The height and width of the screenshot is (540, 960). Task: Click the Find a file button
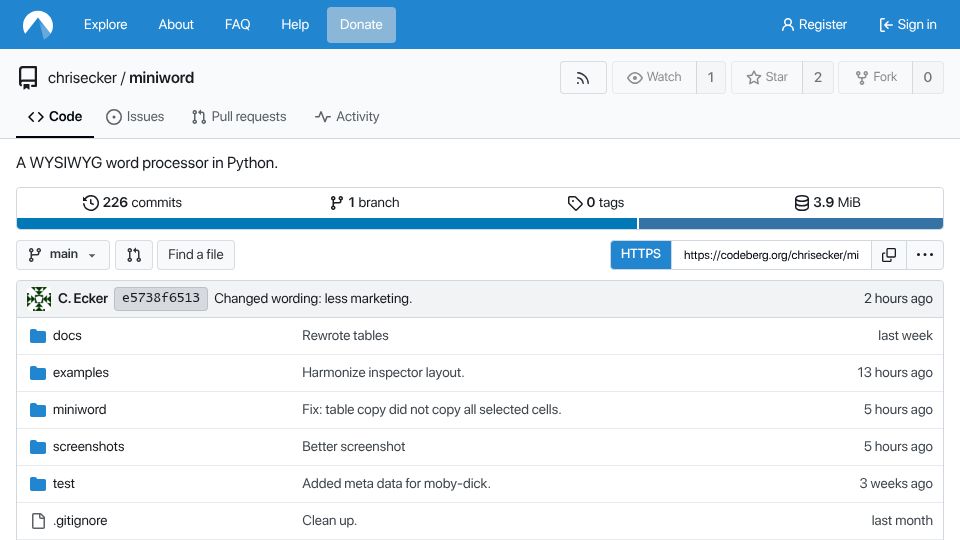[x=196, y=255]
